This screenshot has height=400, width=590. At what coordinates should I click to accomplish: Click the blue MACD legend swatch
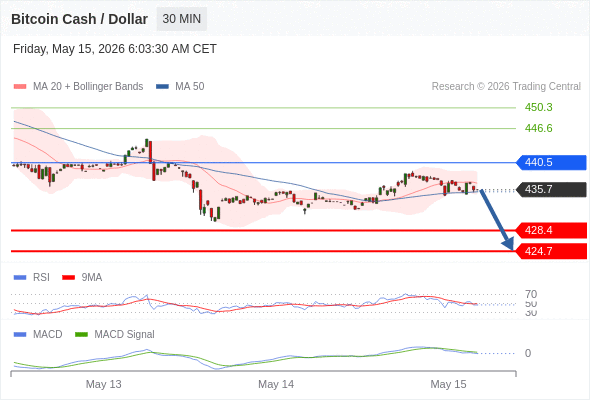20,335
